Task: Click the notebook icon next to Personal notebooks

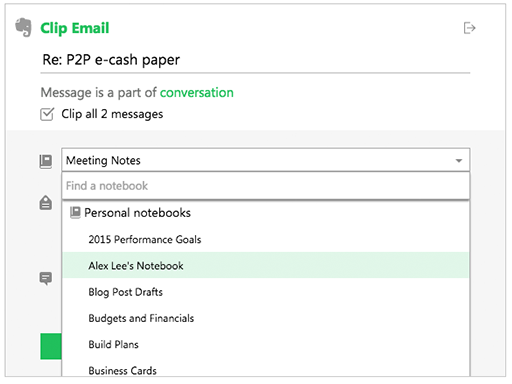Action: pyautogui.click(x=75, y=212)
